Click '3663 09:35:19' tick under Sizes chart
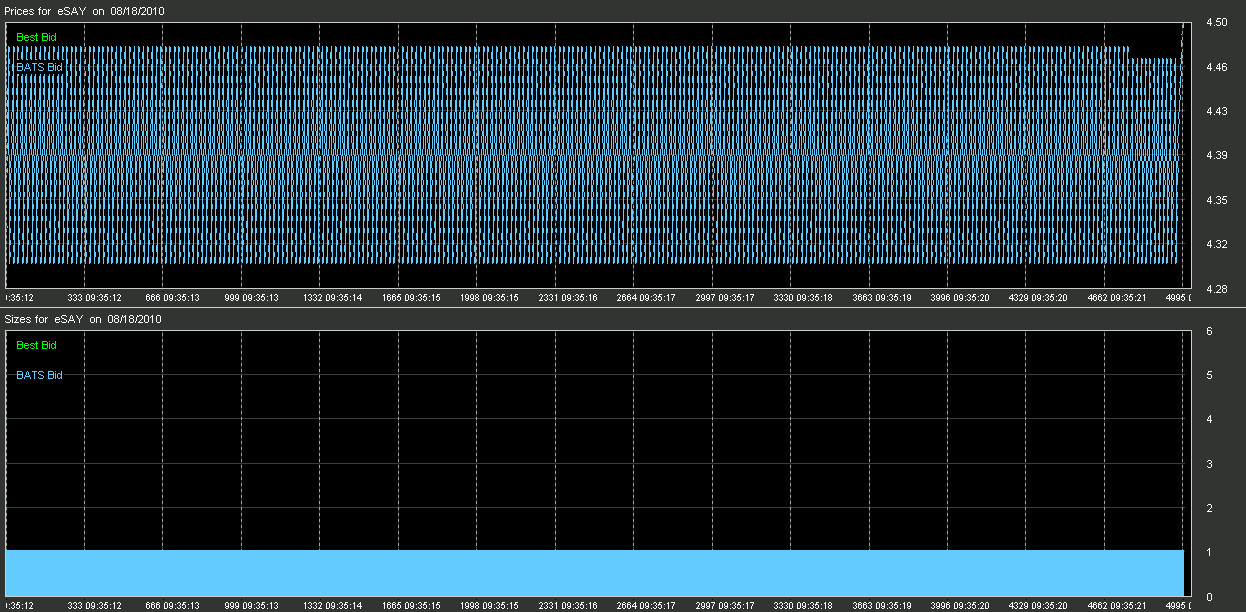This screenshot has height=612, width=1246. pos(882,606)
